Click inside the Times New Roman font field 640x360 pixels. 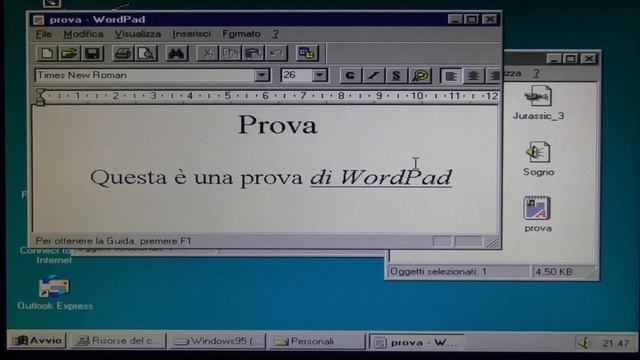tap(145, 75)
